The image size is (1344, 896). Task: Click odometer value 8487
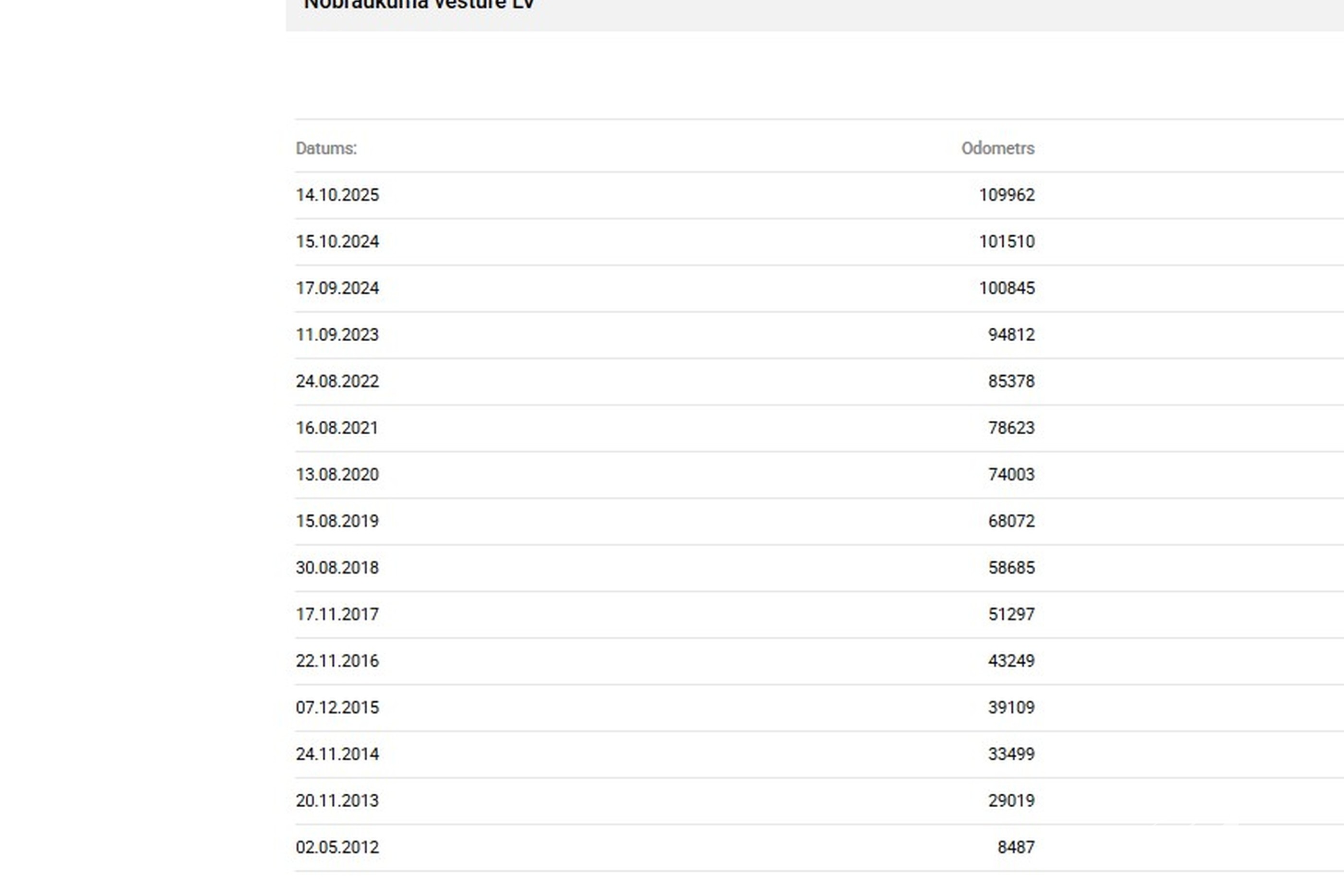click(1015, 847)
